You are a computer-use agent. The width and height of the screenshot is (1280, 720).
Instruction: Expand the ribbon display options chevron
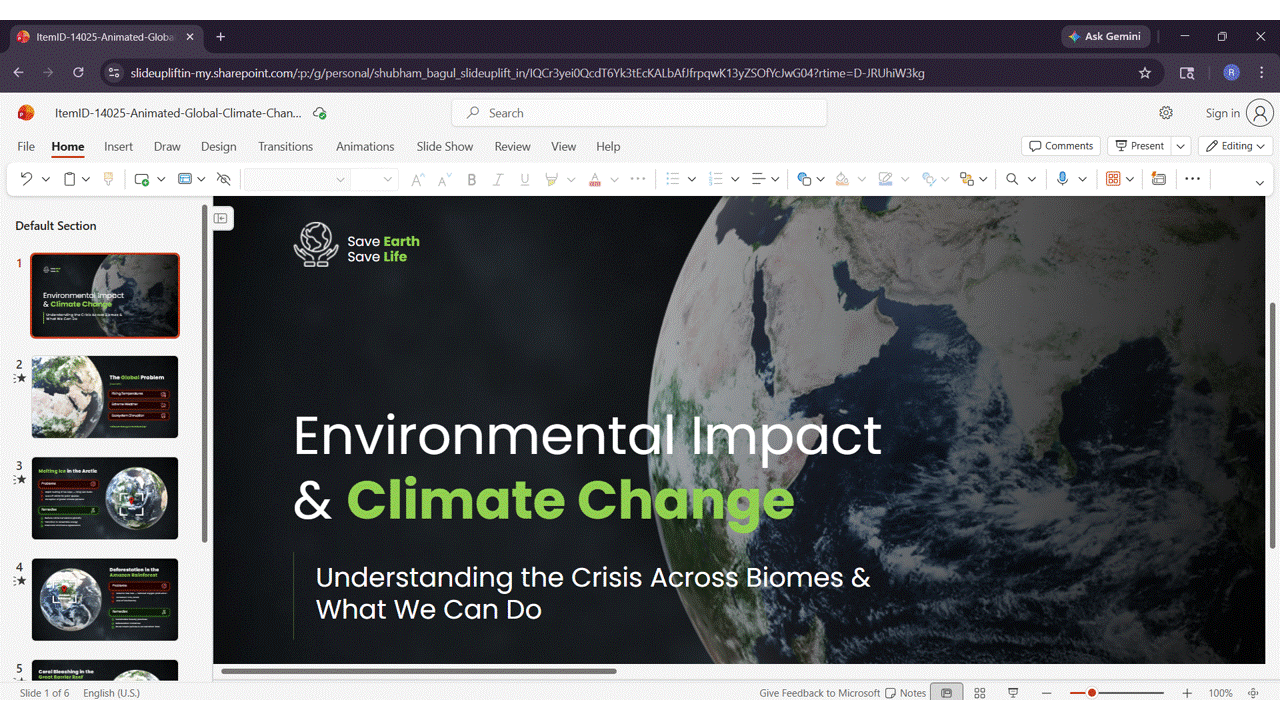pyautogui.click(x=1260, y=182)
